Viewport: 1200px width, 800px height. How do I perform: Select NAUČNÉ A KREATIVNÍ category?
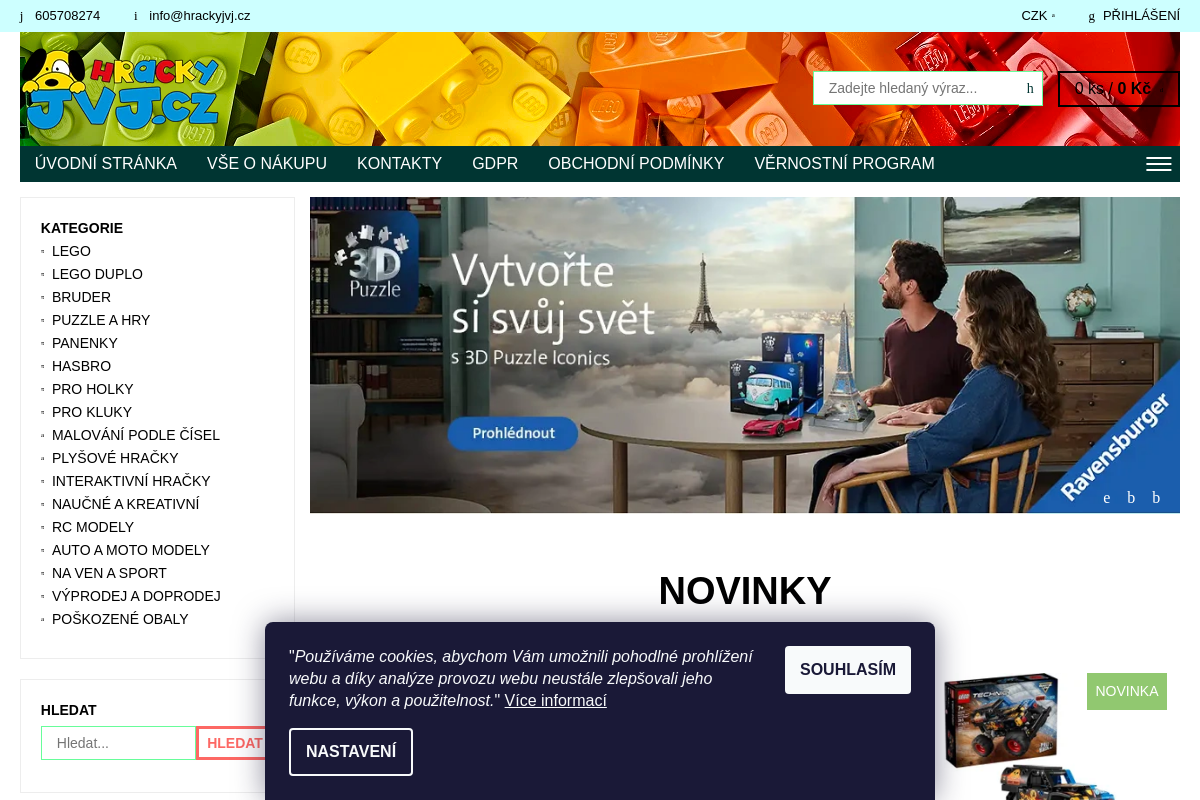pos(126,504)
